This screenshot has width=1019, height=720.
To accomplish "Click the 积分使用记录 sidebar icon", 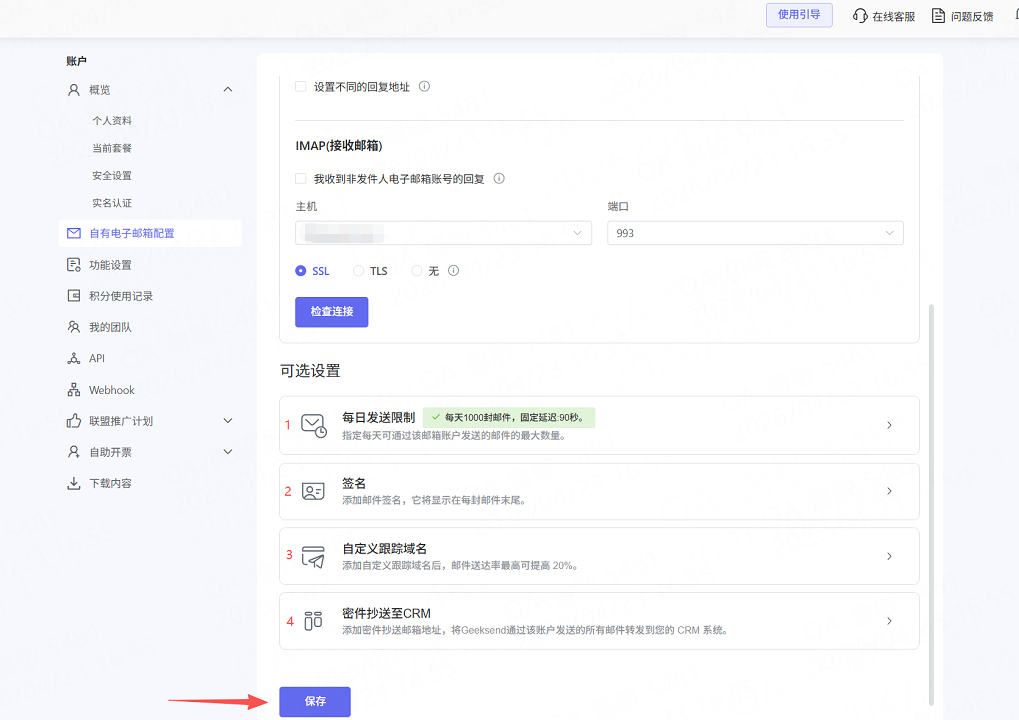I will 74,296.
